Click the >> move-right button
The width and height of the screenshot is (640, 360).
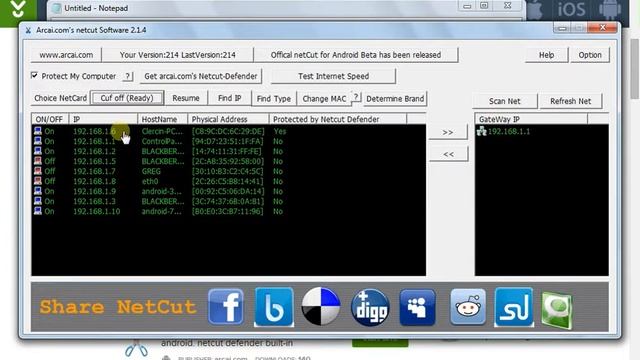pyautogui.click(x=448, y=132)
